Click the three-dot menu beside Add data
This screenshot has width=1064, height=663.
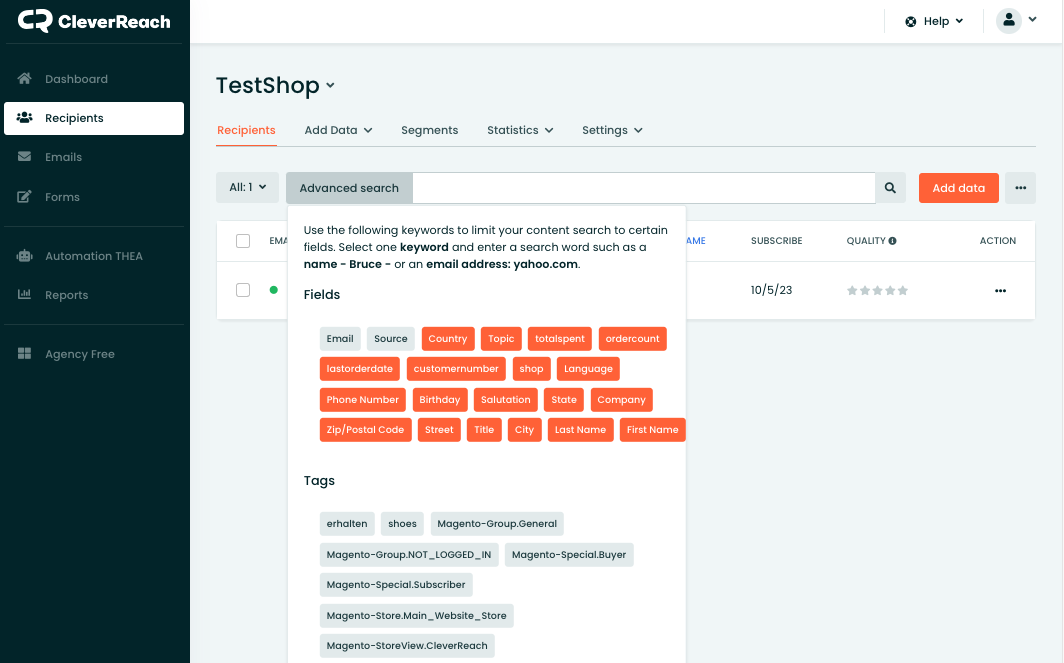coord(1020,188)
